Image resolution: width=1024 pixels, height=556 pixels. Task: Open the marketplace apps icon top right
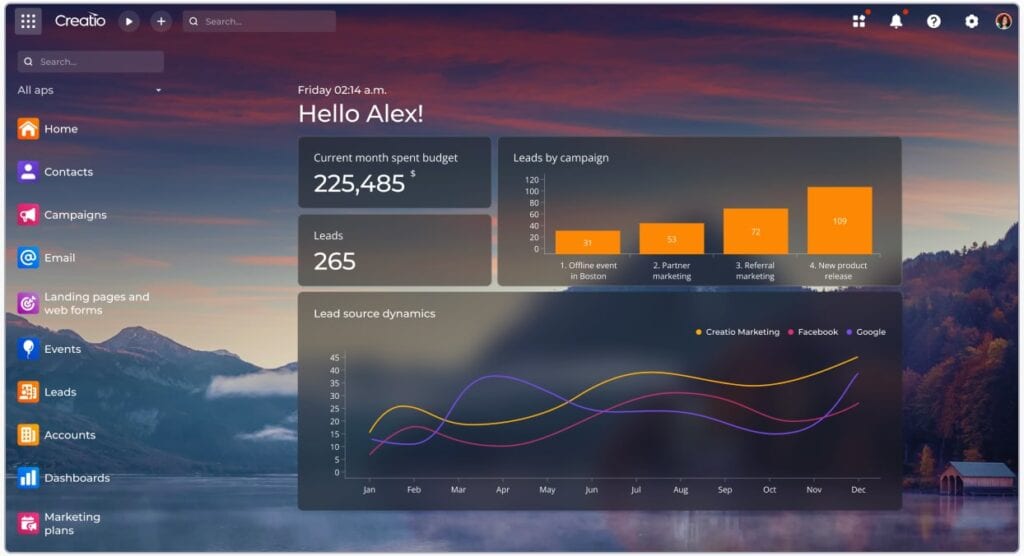(x=859, y=21)
